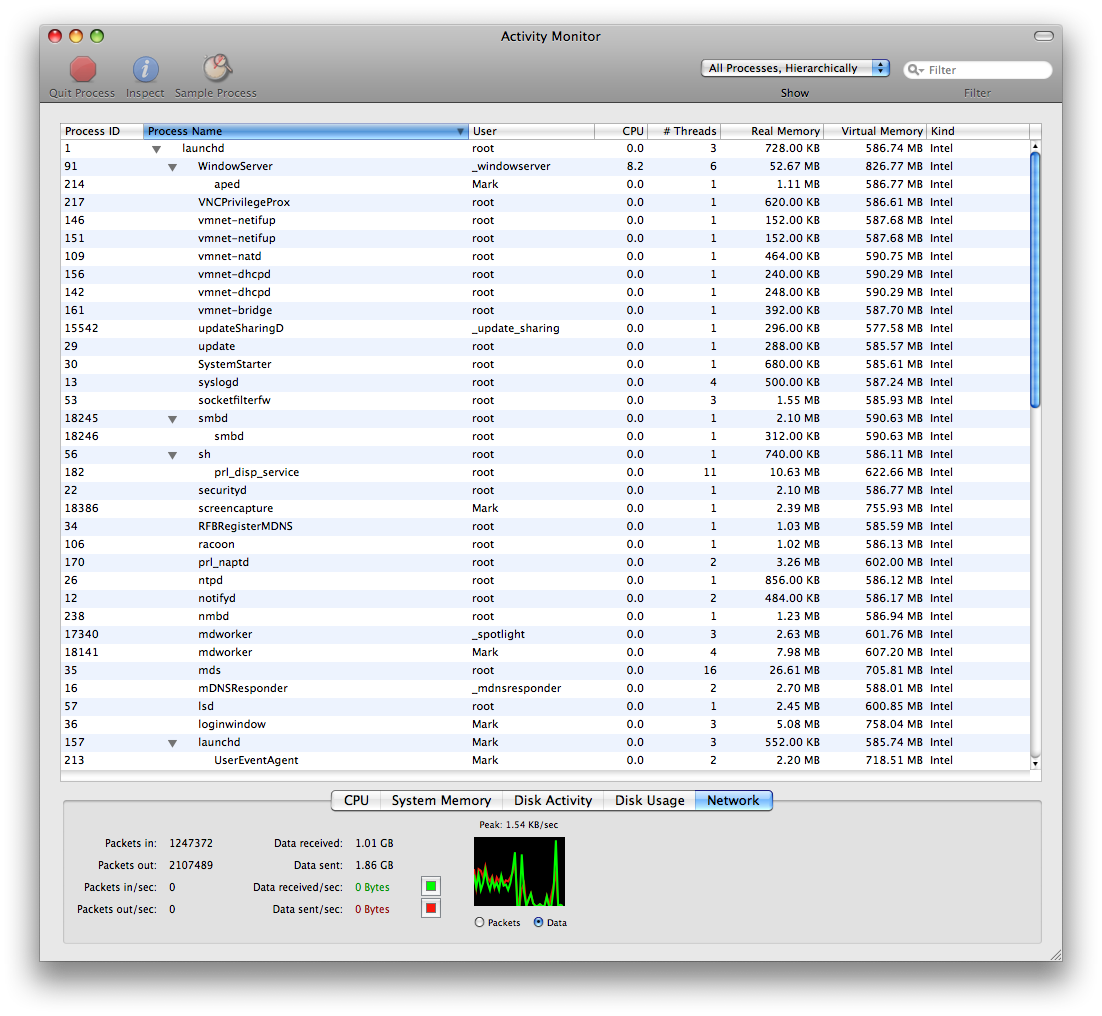Collapse the sh process disclosure triangle

tap(172, 455)
